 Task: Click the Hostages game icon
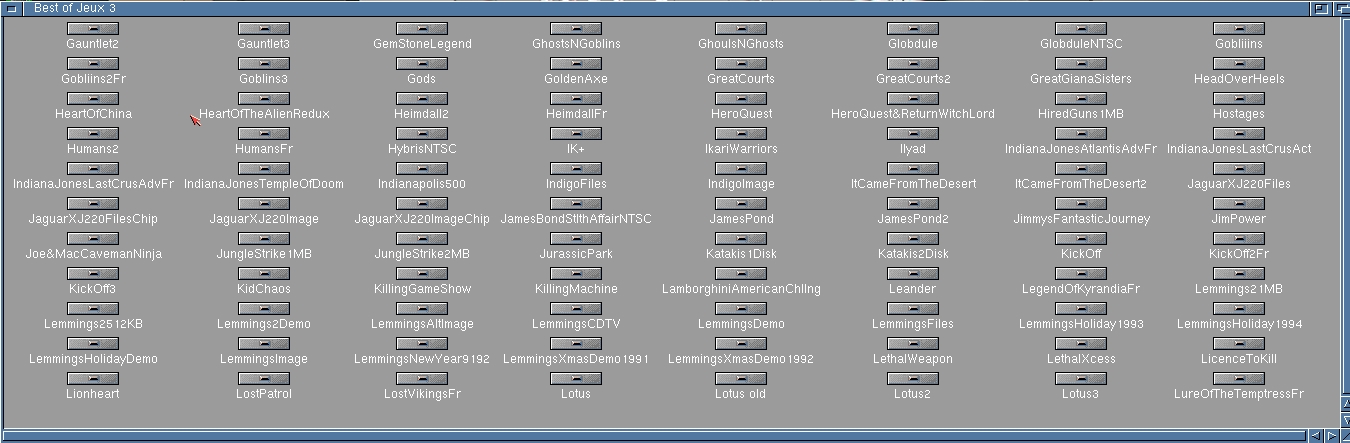tap(1239, 99)
